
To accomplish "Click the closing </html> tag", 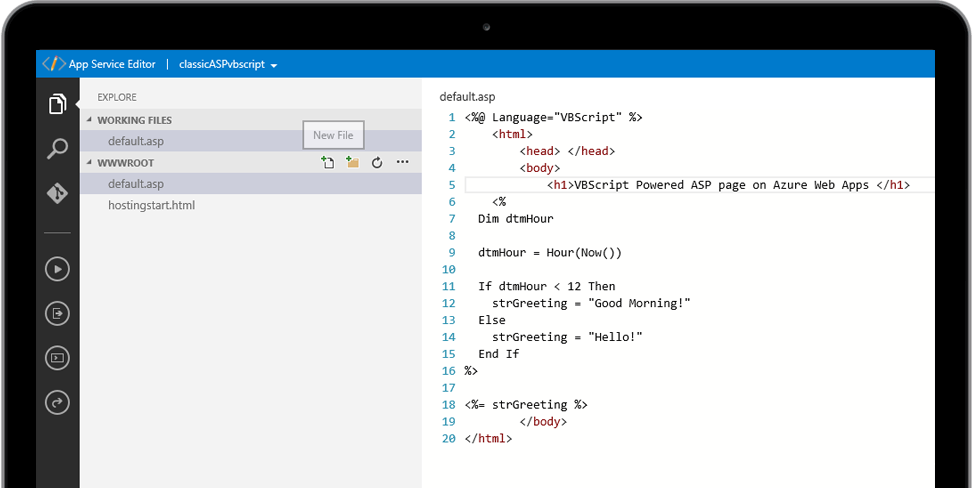I will pos(488,438).
